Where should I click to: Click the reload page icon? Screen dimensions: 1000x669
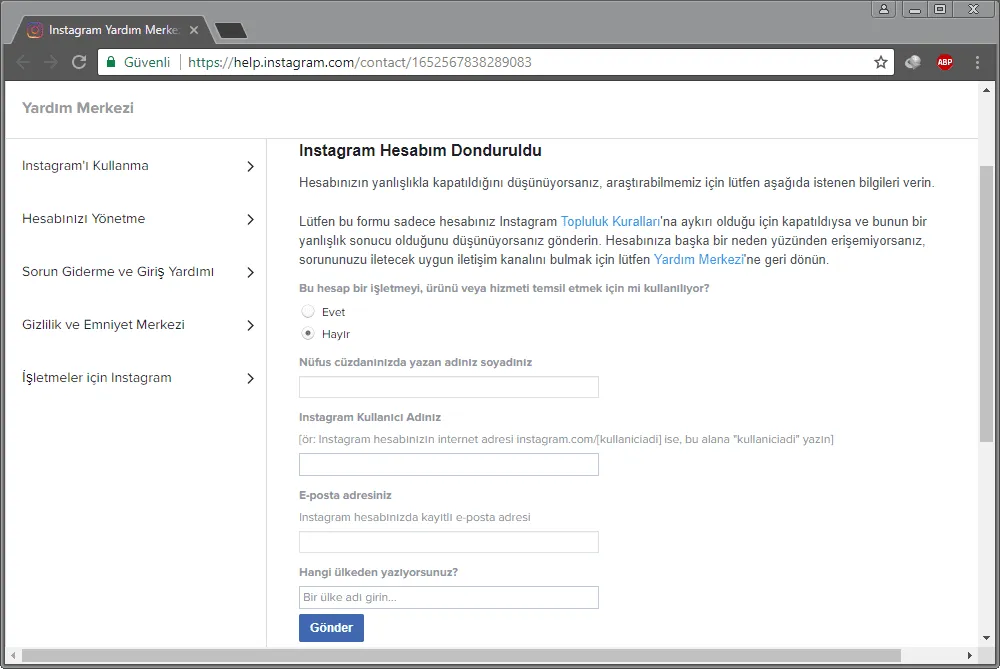coord(79,62)
